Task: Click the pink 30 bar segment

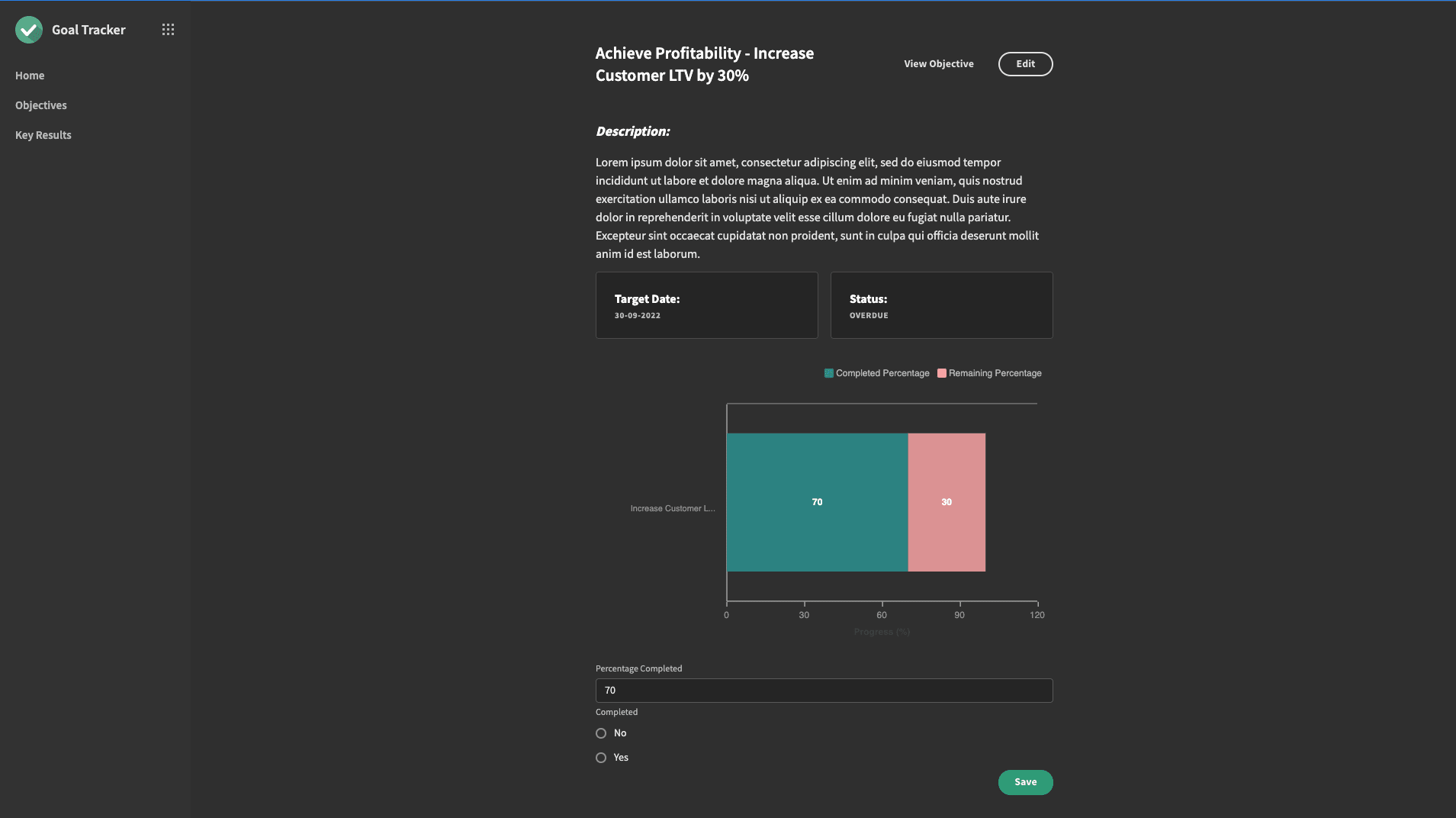Action: point(947,502)
